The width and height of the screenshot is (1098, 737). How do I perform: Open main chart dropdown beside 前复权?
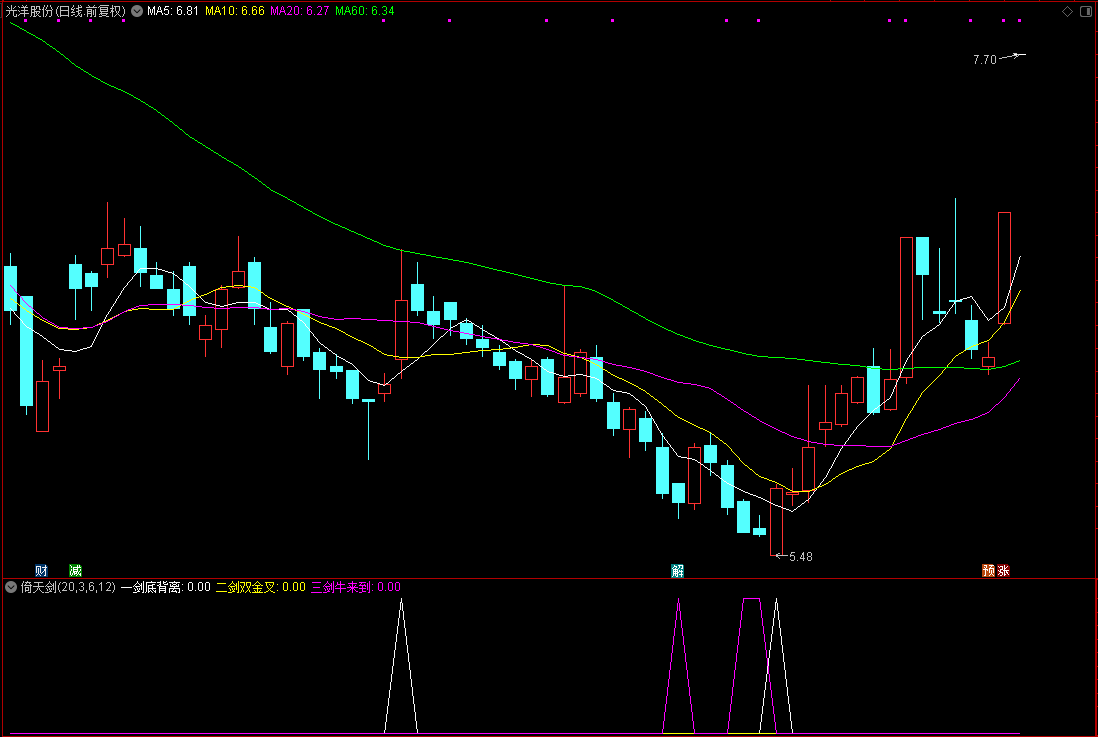(x=137, y=11)
